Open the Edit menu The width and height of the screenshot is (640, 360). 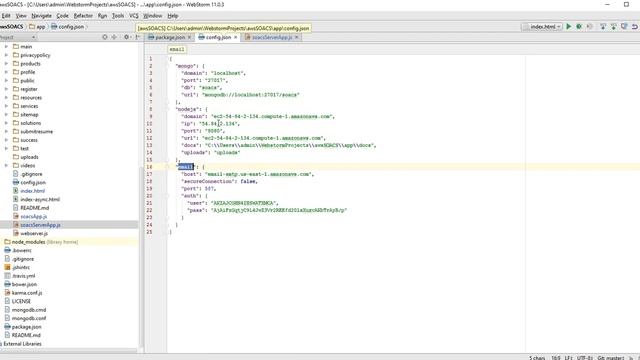coord(6,16)
